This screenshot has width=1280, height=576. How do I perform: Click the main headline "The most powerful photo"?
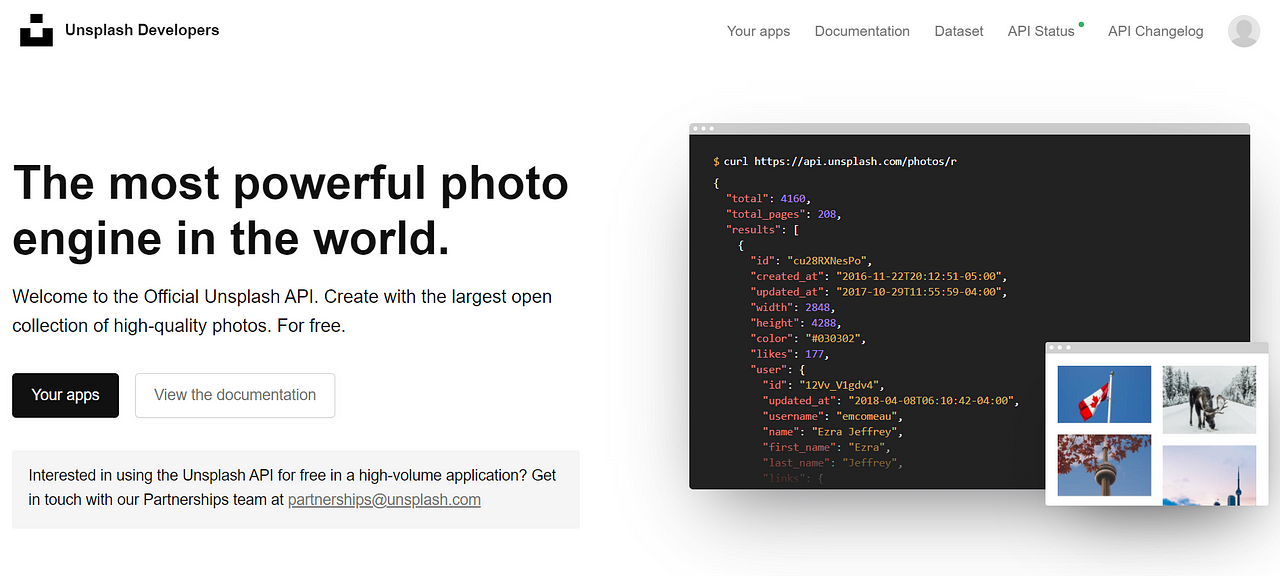click(291, 184)
